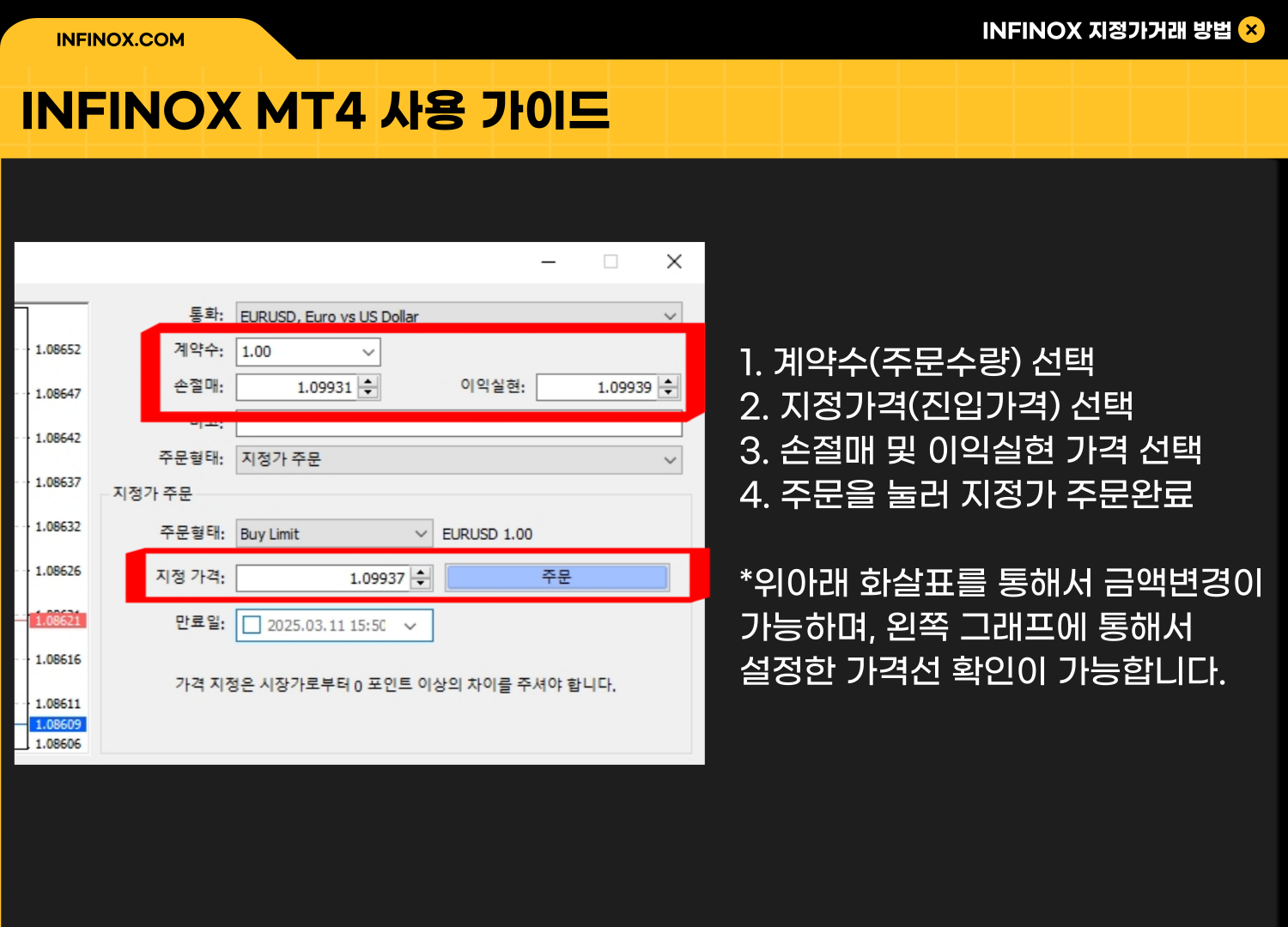Enable the 만료일 expiry checkbox
The image size is (1288, 927).
click(x=252, y=625)
